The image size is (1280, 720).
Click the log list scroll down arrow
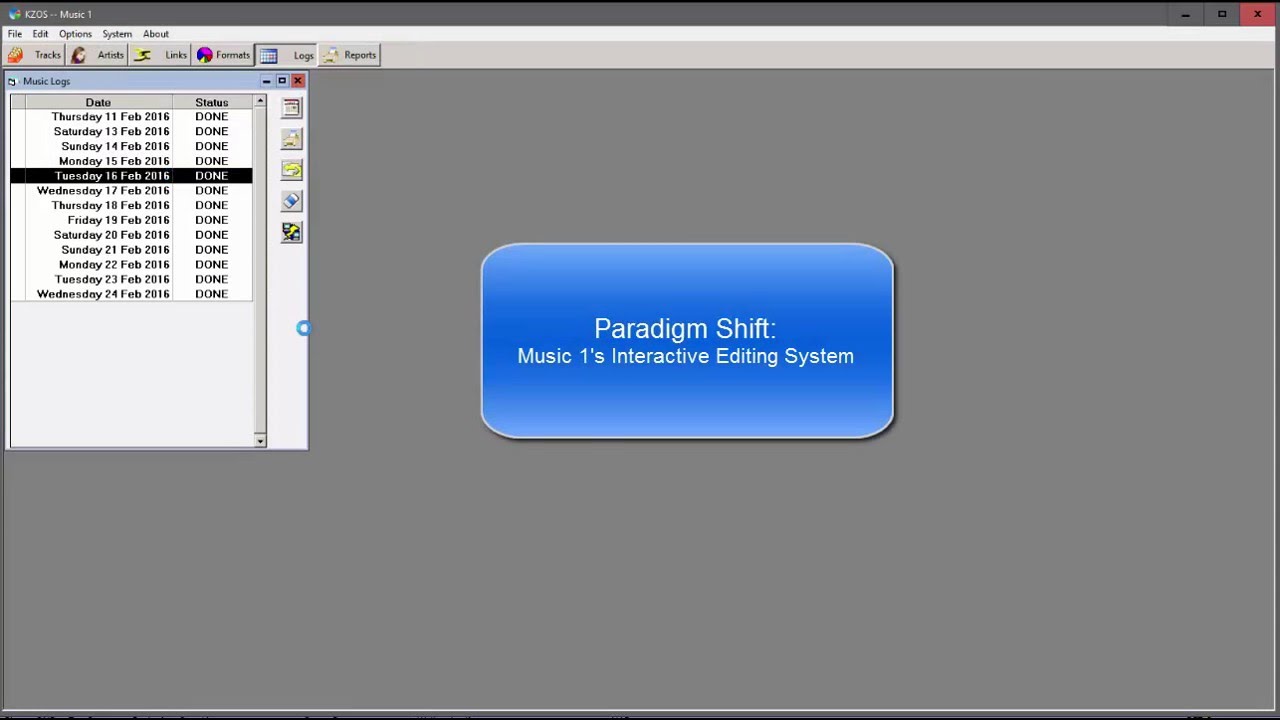coord(260,441)
